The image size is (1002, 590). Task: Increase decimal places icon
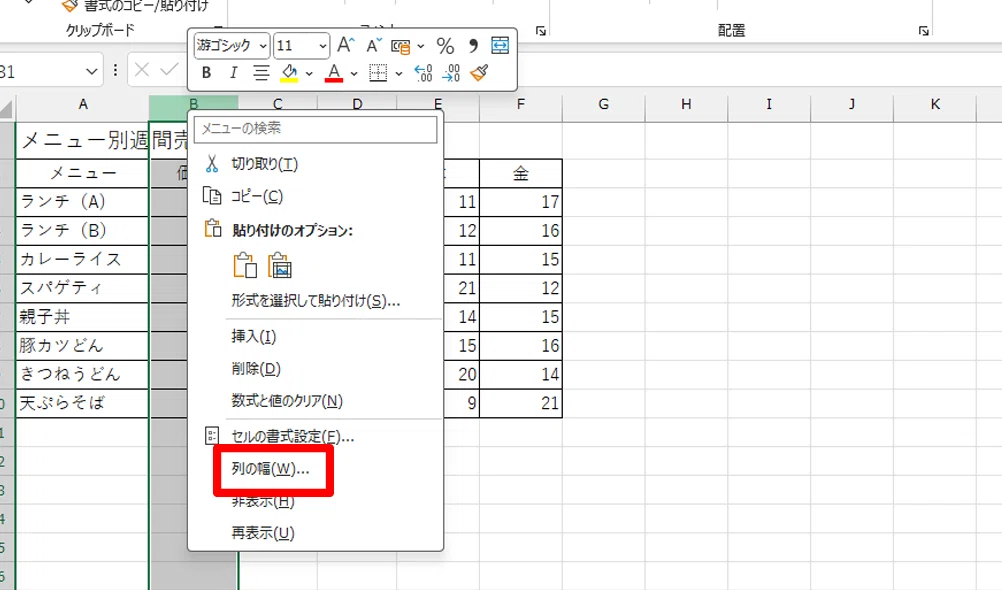(423, 73)
